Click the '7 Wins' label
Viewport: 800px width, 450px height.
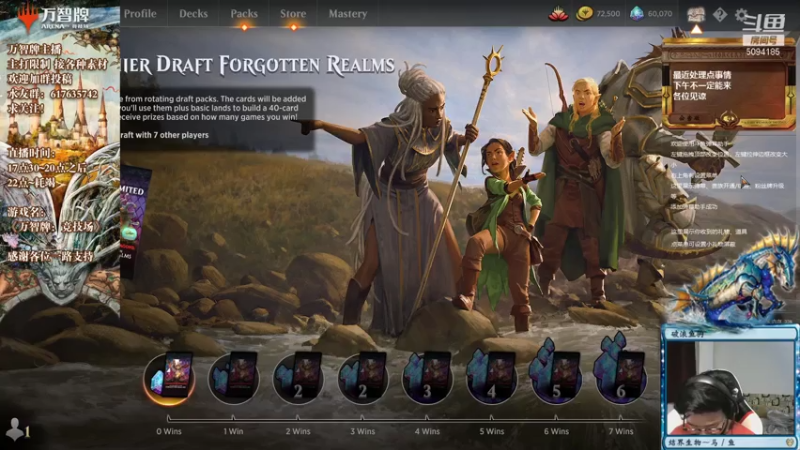[x=621, y=432]
